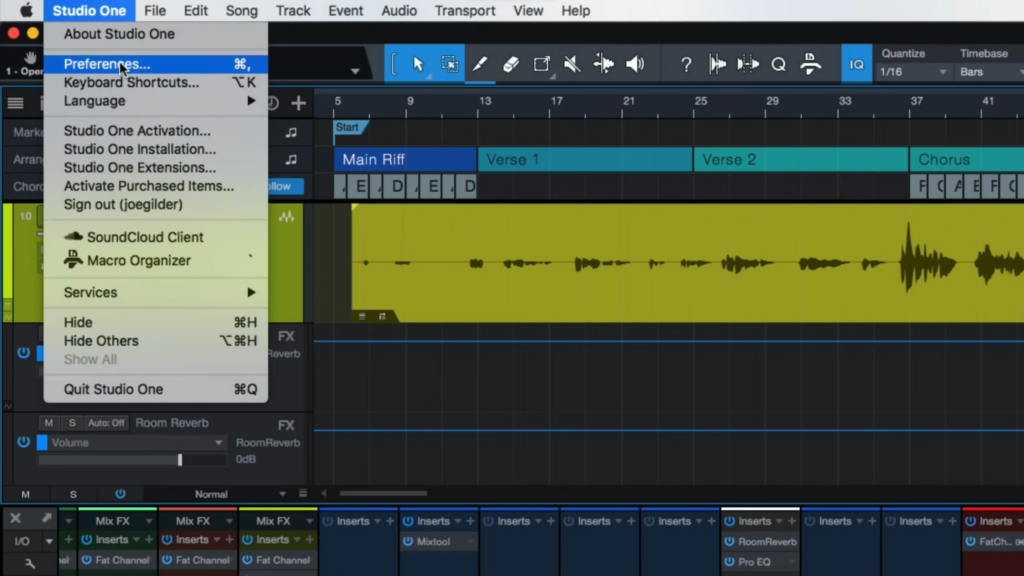Choose Preferences from the menu

[156, 64]
